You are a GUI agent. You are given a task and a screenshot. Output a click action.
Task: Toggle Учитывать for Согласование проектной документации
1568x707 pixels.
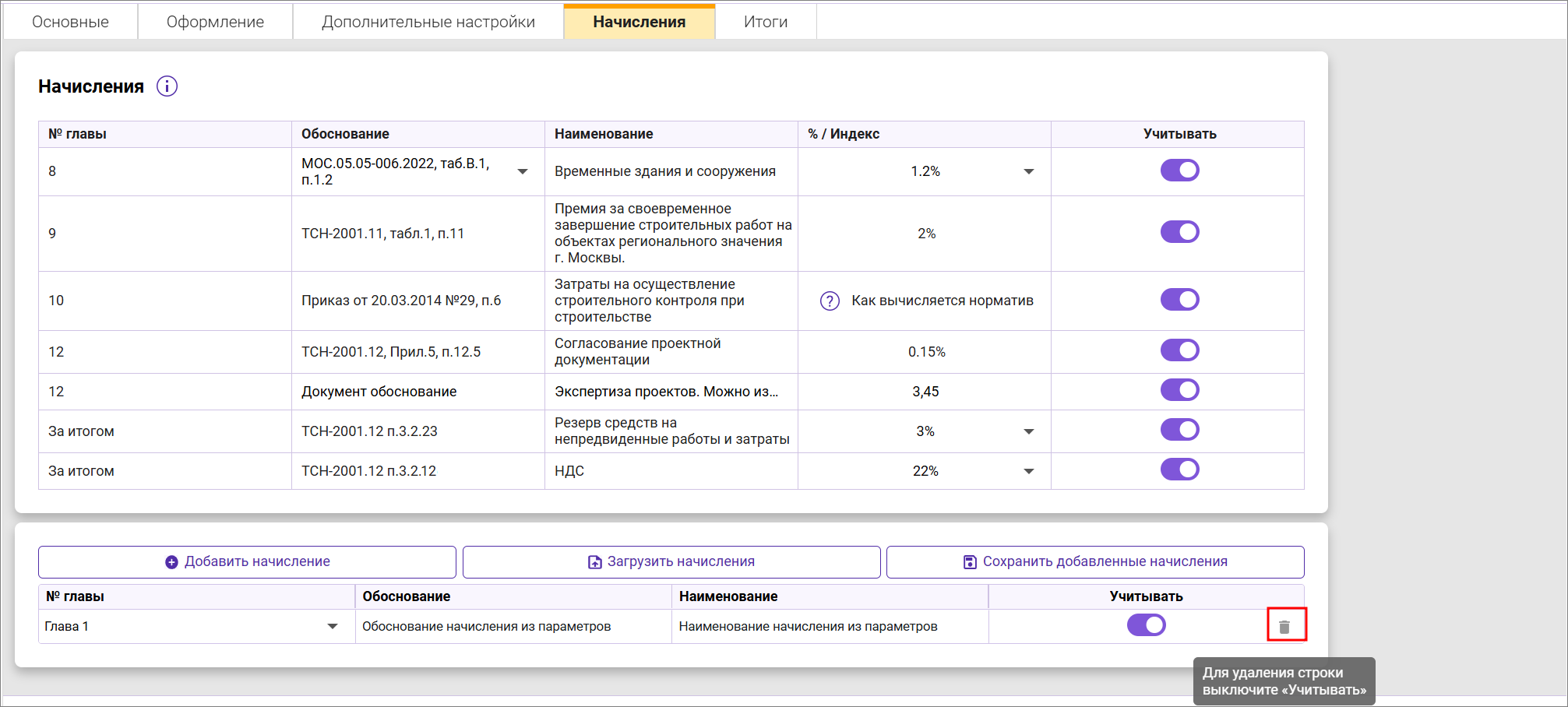click(x=1179, y=350)
